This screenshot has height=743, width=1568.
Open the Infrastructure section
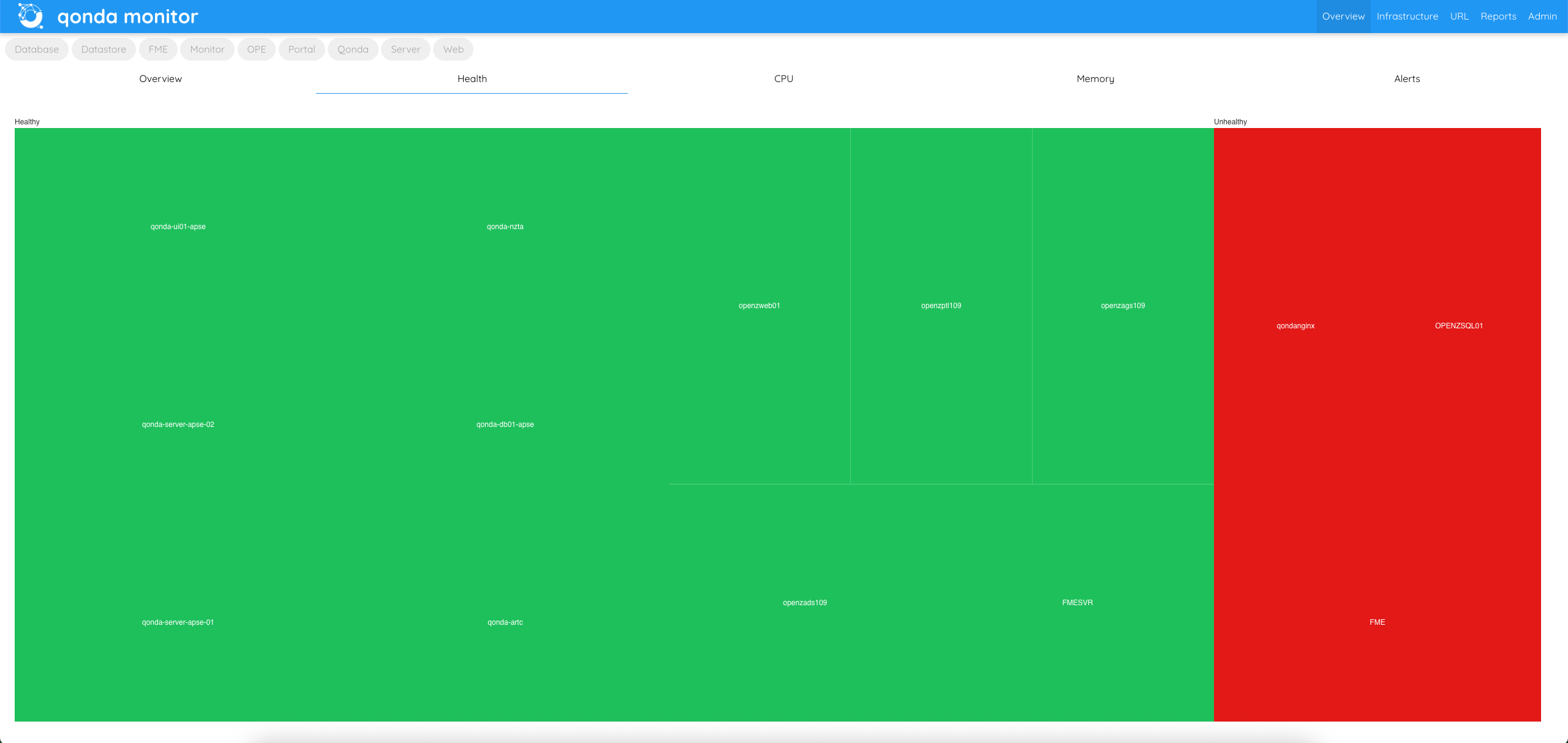coord(1407,16)
